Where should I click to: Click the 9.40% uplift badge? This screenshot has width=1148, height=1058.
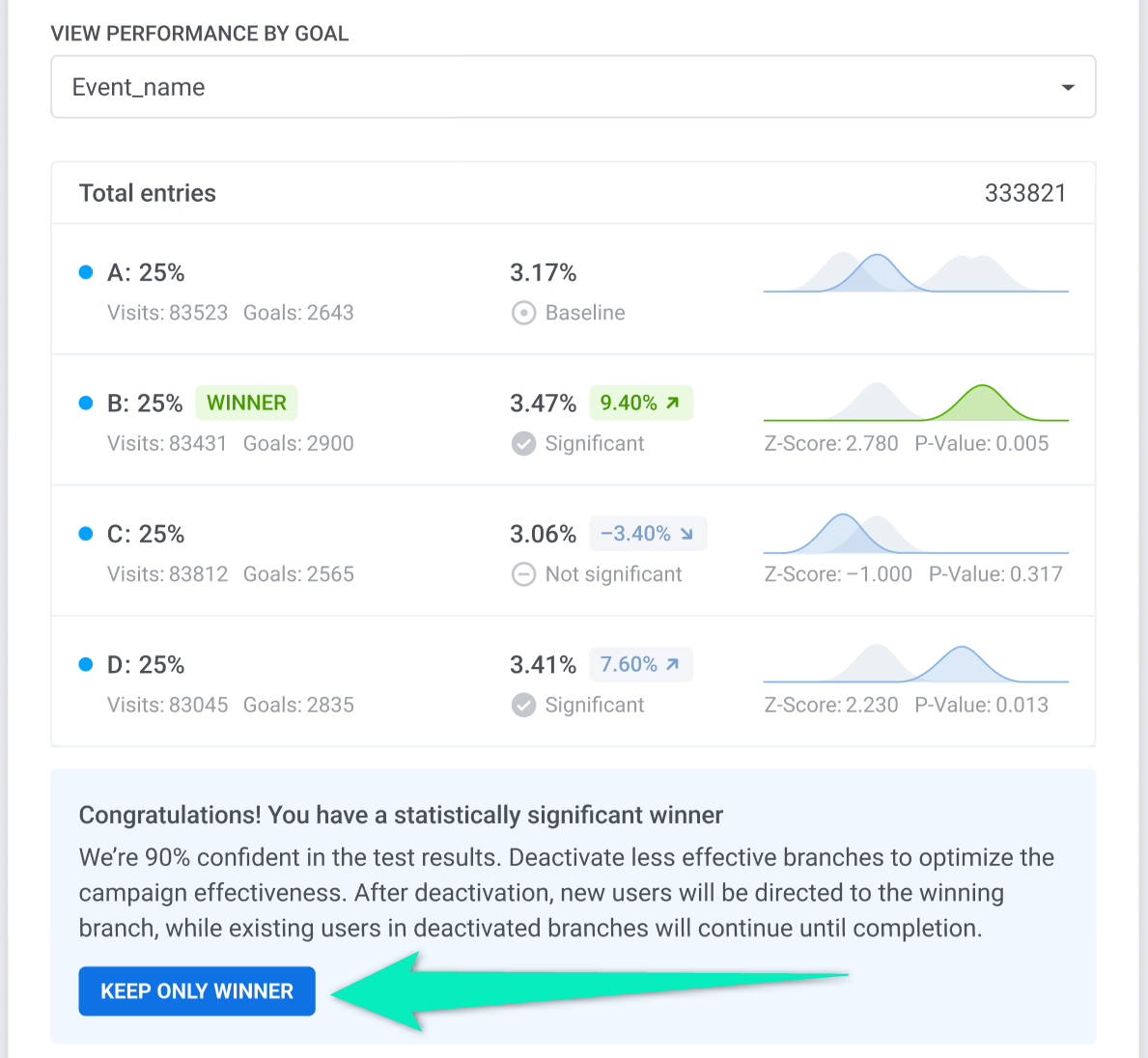coord(640,404)
